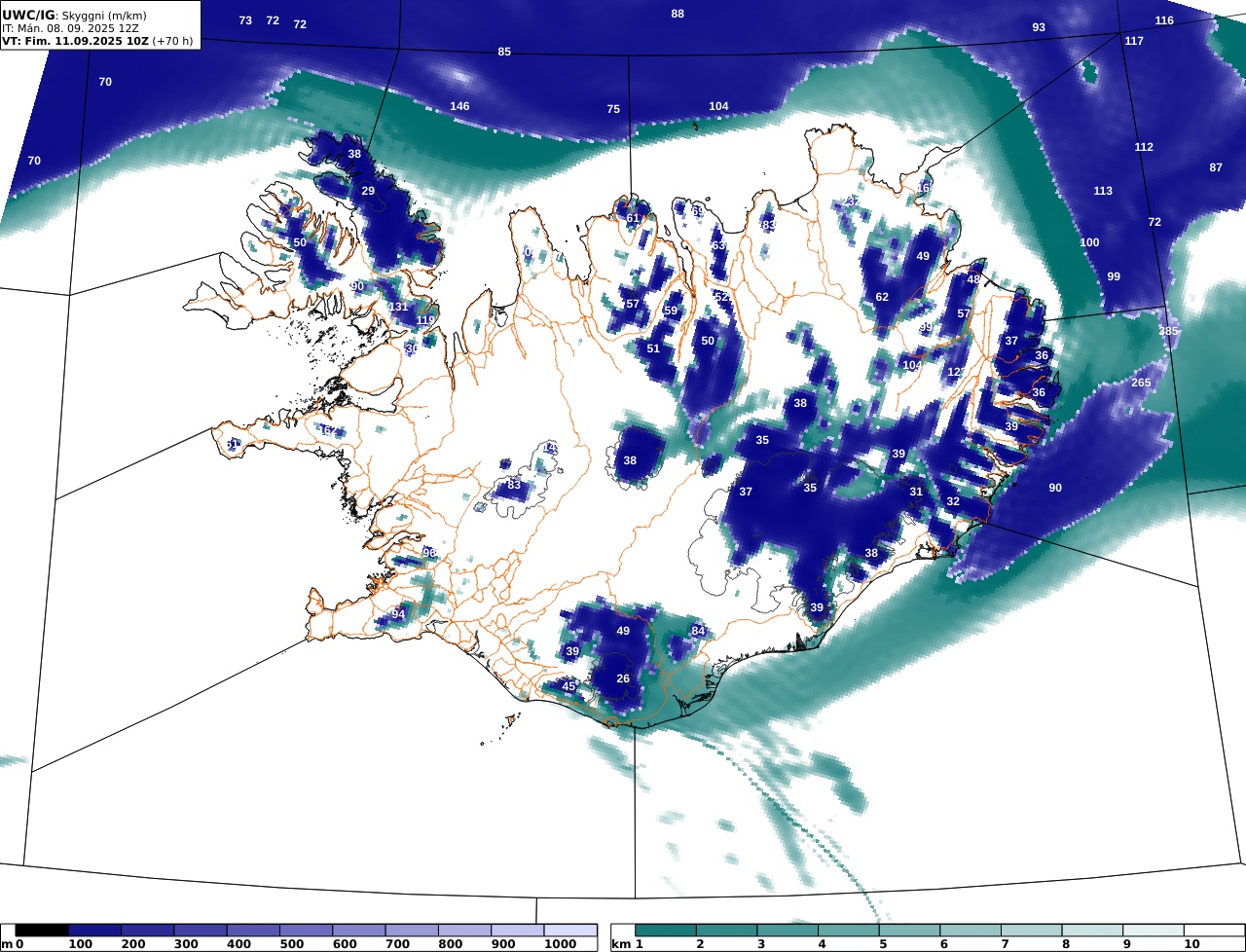Image resolution: width=1246 pixels, height=952 pixels.
Task: Click the value 84 in south Iceland
Action: 698,631
